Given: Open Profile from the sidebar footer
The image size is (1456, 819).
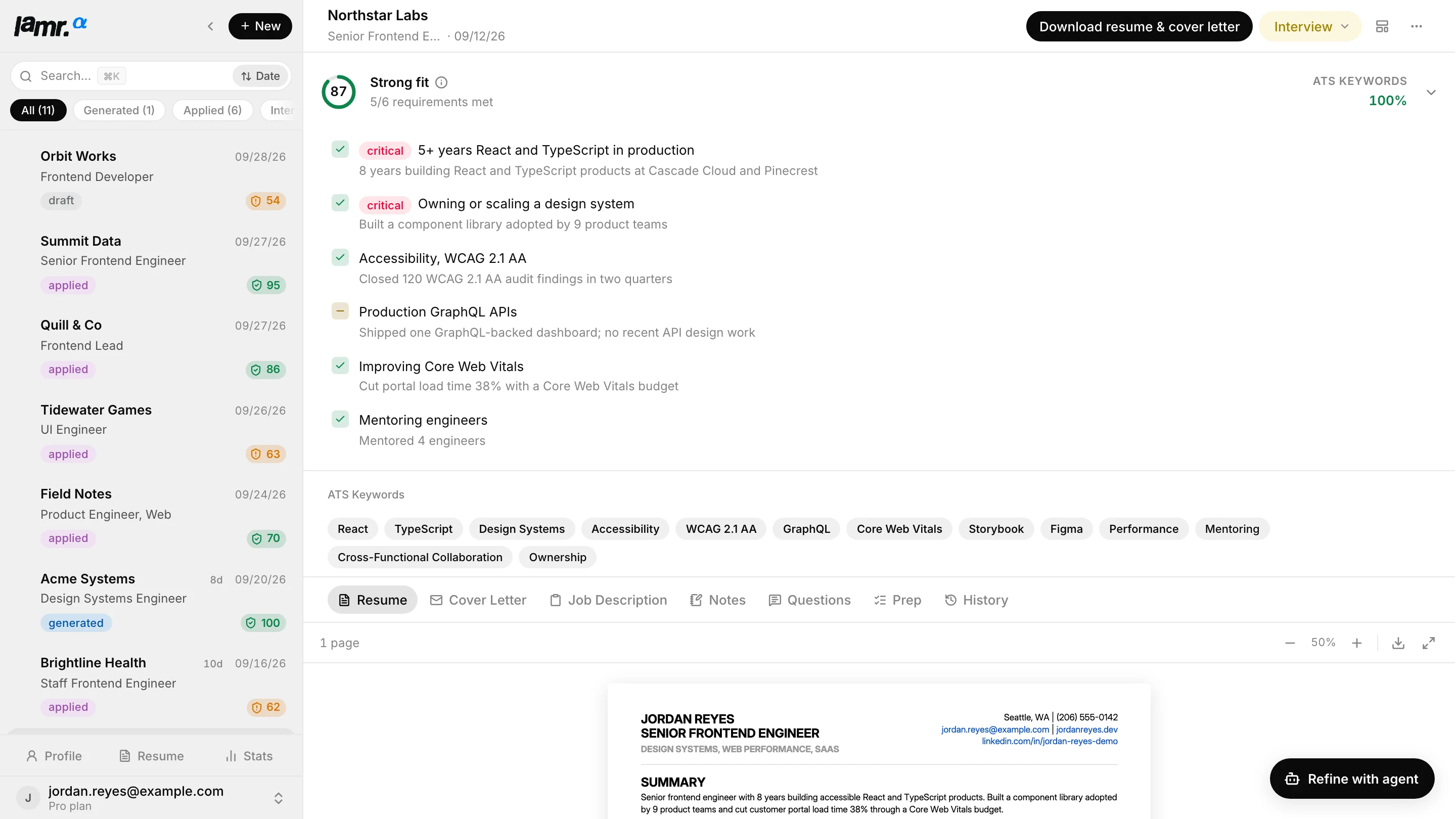Looking at the screenshot, I should tap(54, 756).
